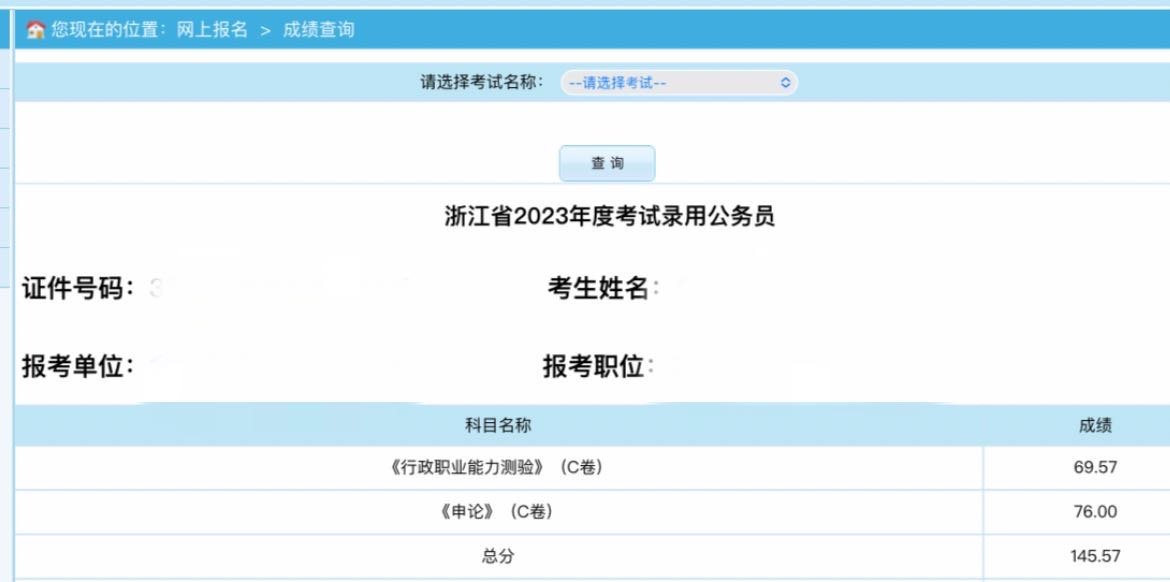Click the 76.00 score cell
This screenshot has width=1170, height=582.
[1095, 512]
